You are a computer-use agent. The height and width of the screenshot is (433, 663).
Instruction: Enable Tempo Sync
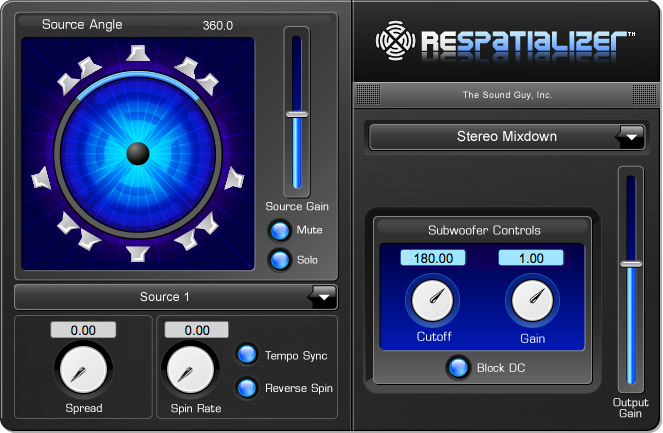click(x=247, y=354)
